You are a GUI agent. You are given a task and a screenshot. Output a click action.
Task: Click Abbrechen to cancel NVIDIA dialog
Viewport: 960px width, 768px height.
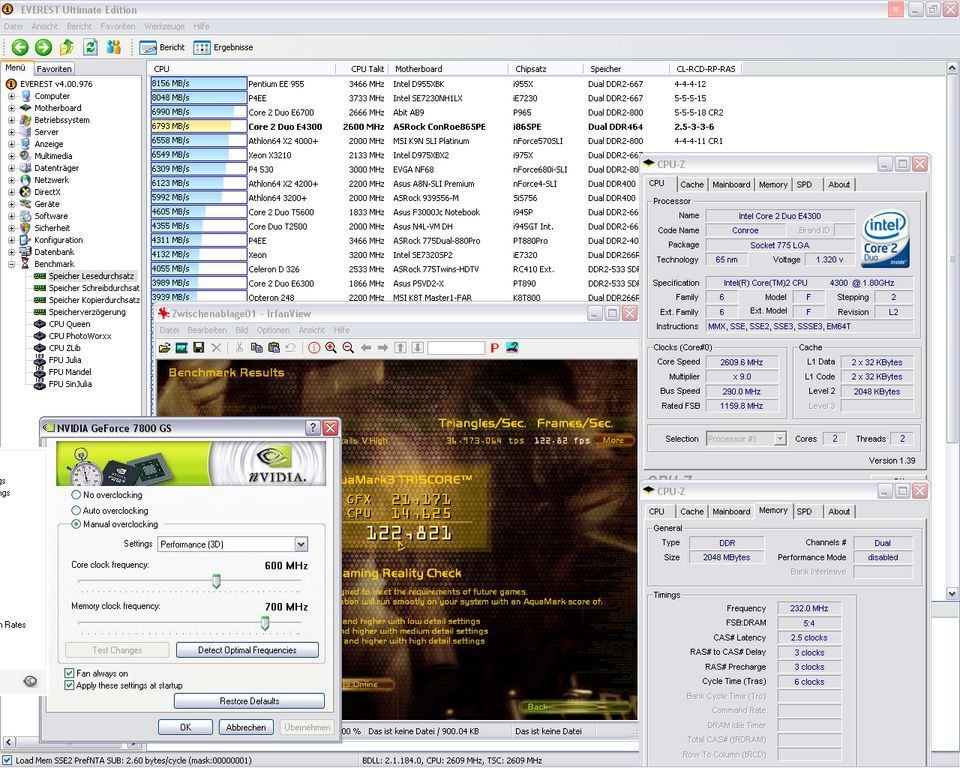point(246,727)
